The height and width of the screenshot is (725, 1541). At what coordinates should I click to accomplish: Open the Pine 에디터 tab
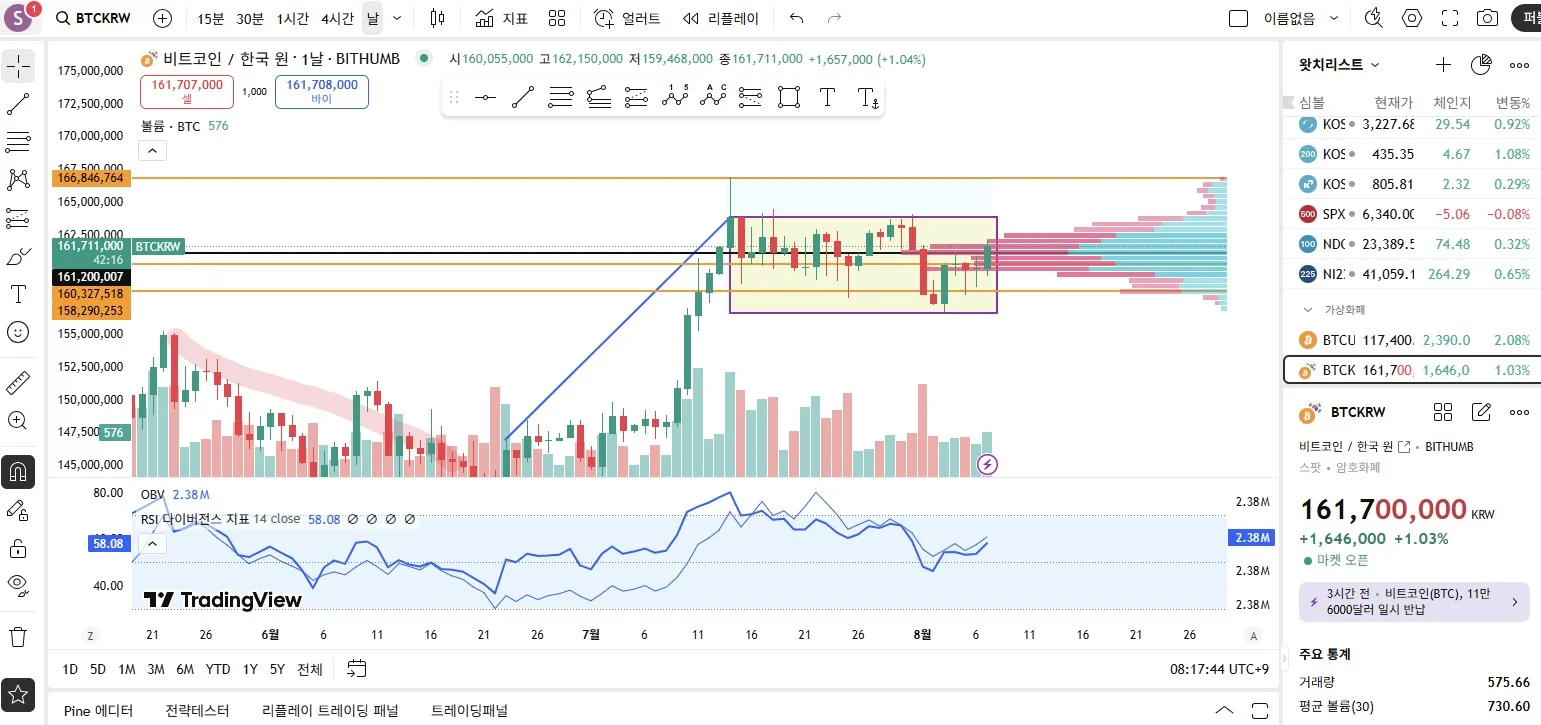pyautogui.click(x=98, y=711)
